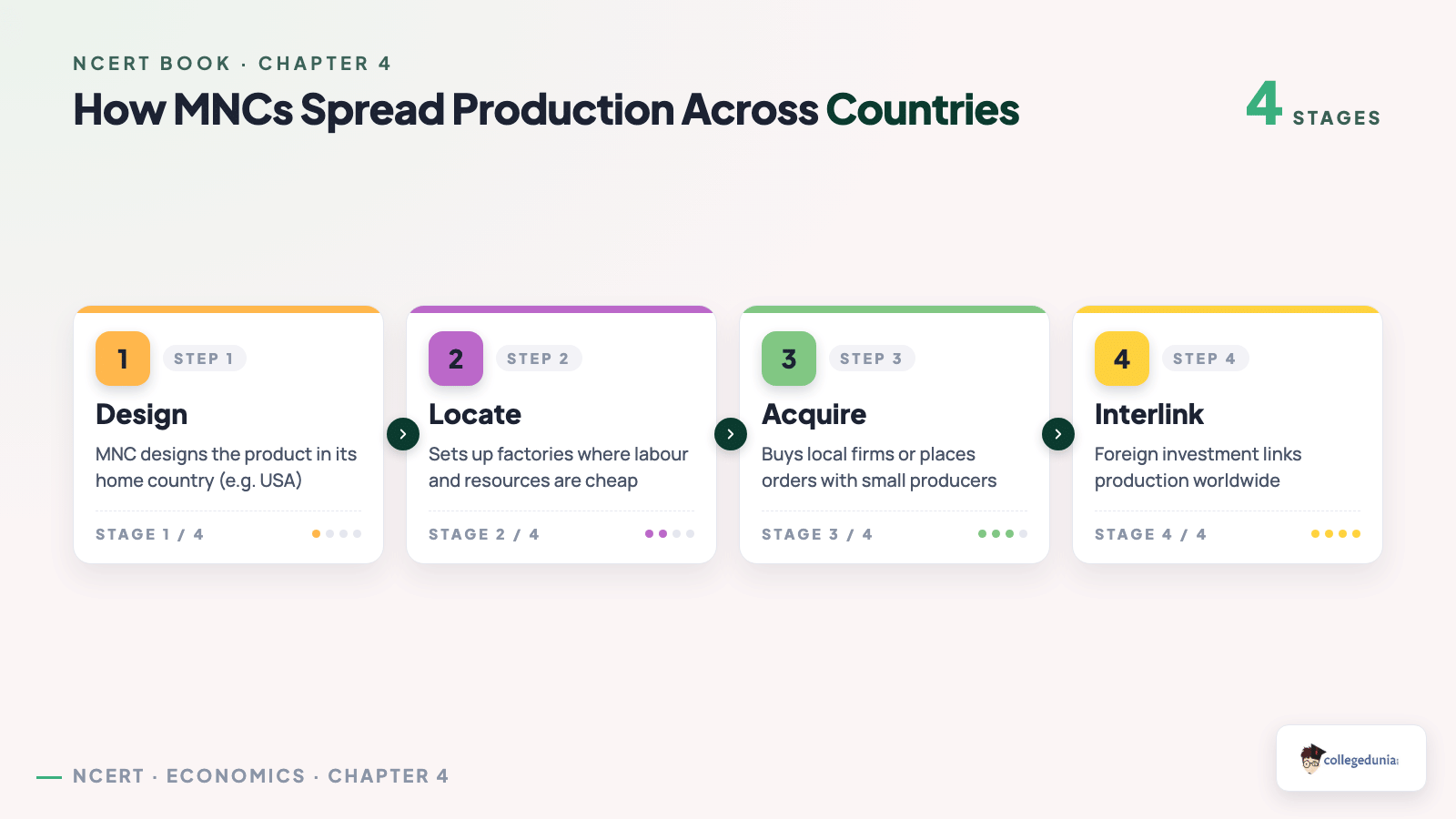The image size is (1456, 819).
Task: Click 'MNC designs the product' description text
Action: 226,467
